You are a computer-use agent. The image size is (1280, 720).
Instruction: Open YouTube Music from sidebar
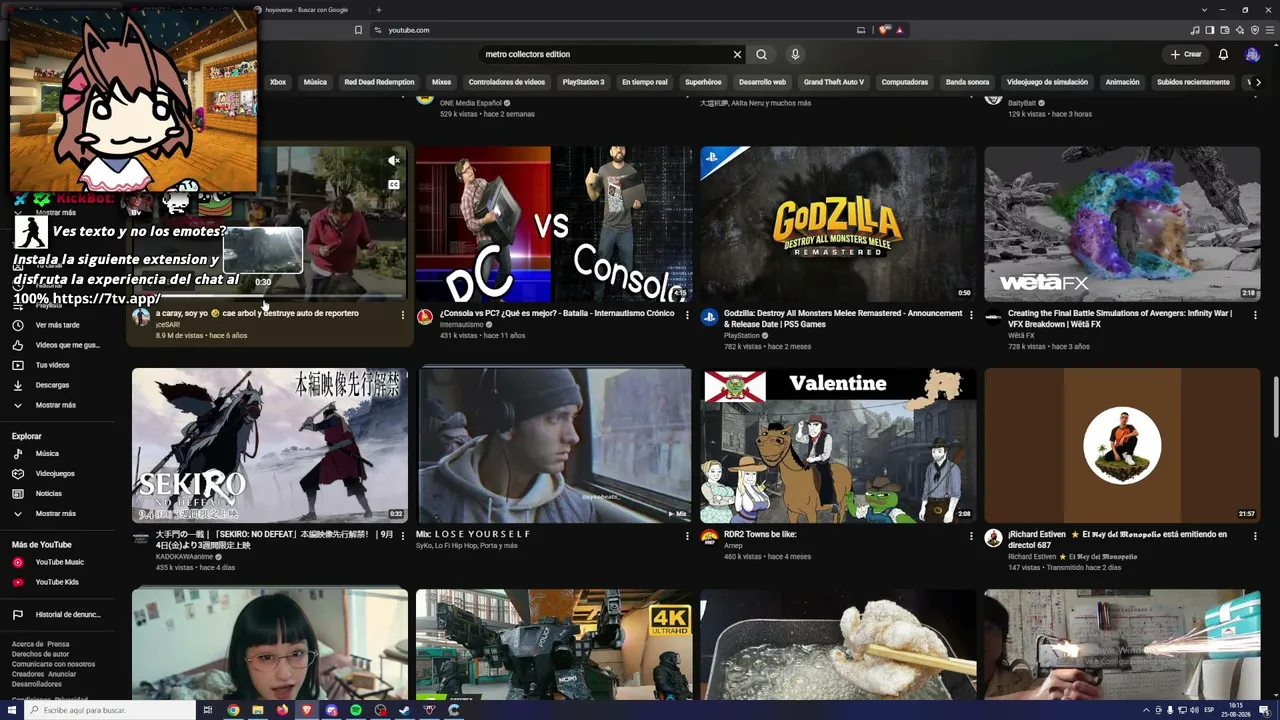coord(60,562)
